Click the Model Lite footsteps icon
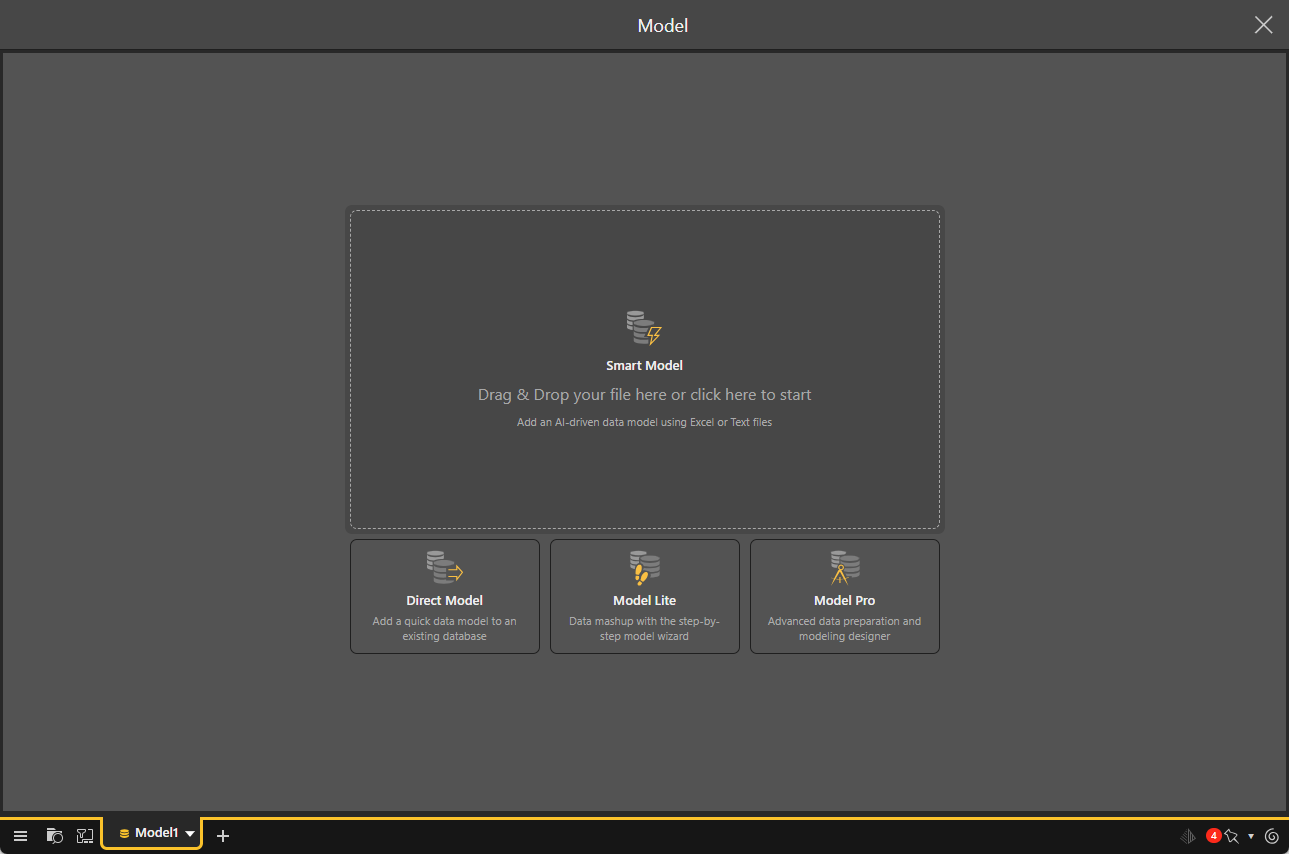This screenshot has height=854, width=1289. [644, 567]
